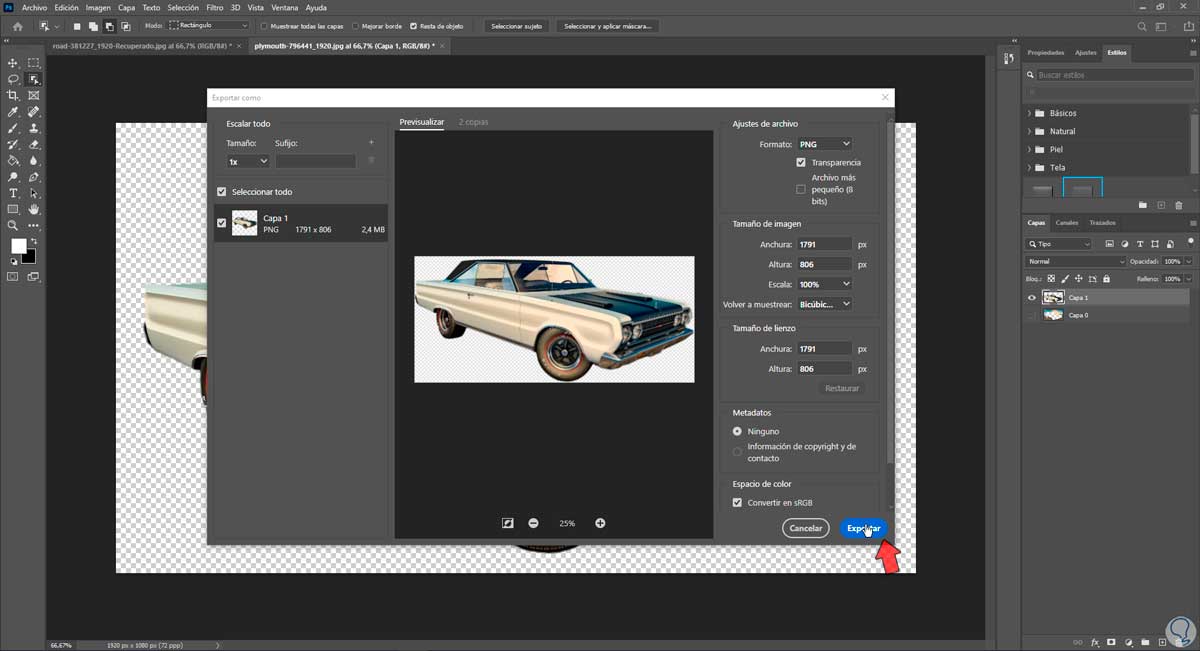Screen dimensions: 1200x651
Task: Select the Horizontal Type tool
Action: [13, 193]
